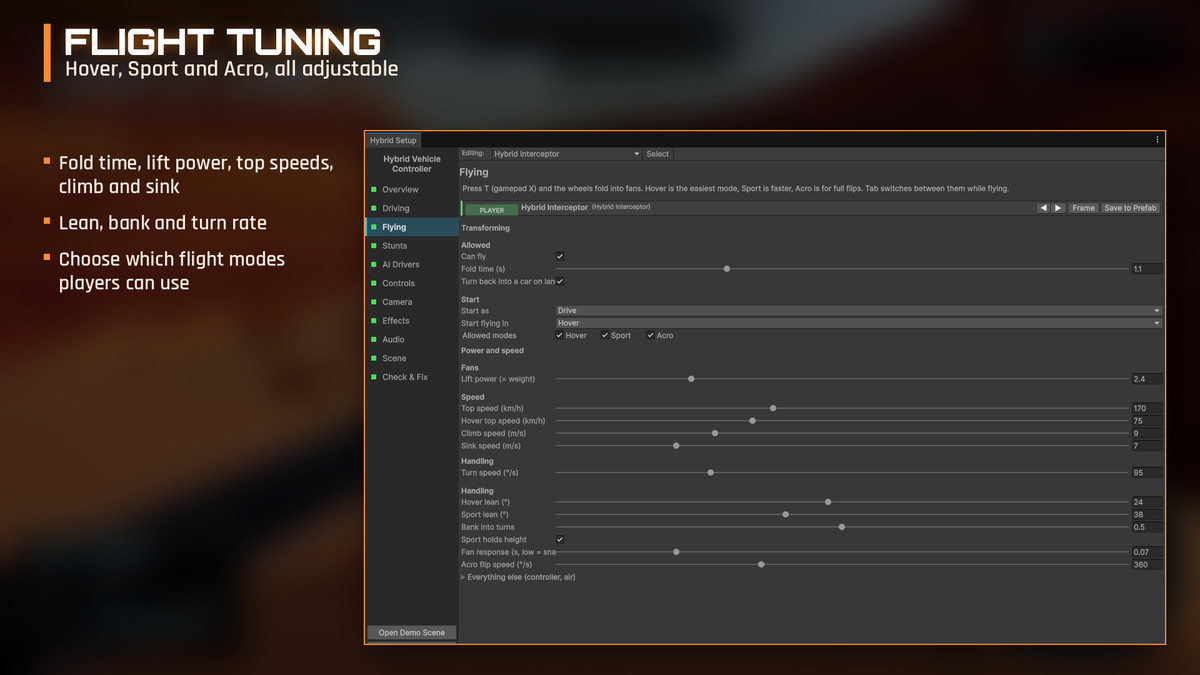Image resolution: width=1200 pixels, height=675 pixels.
Task: Click the Hover top speed slider handle
Action: [752, 421]
